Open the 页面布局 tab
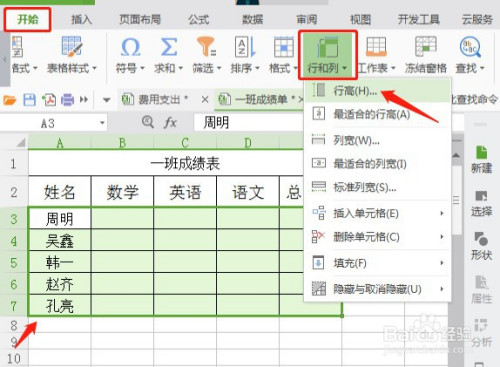The height and width of the screenshot is (367, 500). [x=140, y=20]
